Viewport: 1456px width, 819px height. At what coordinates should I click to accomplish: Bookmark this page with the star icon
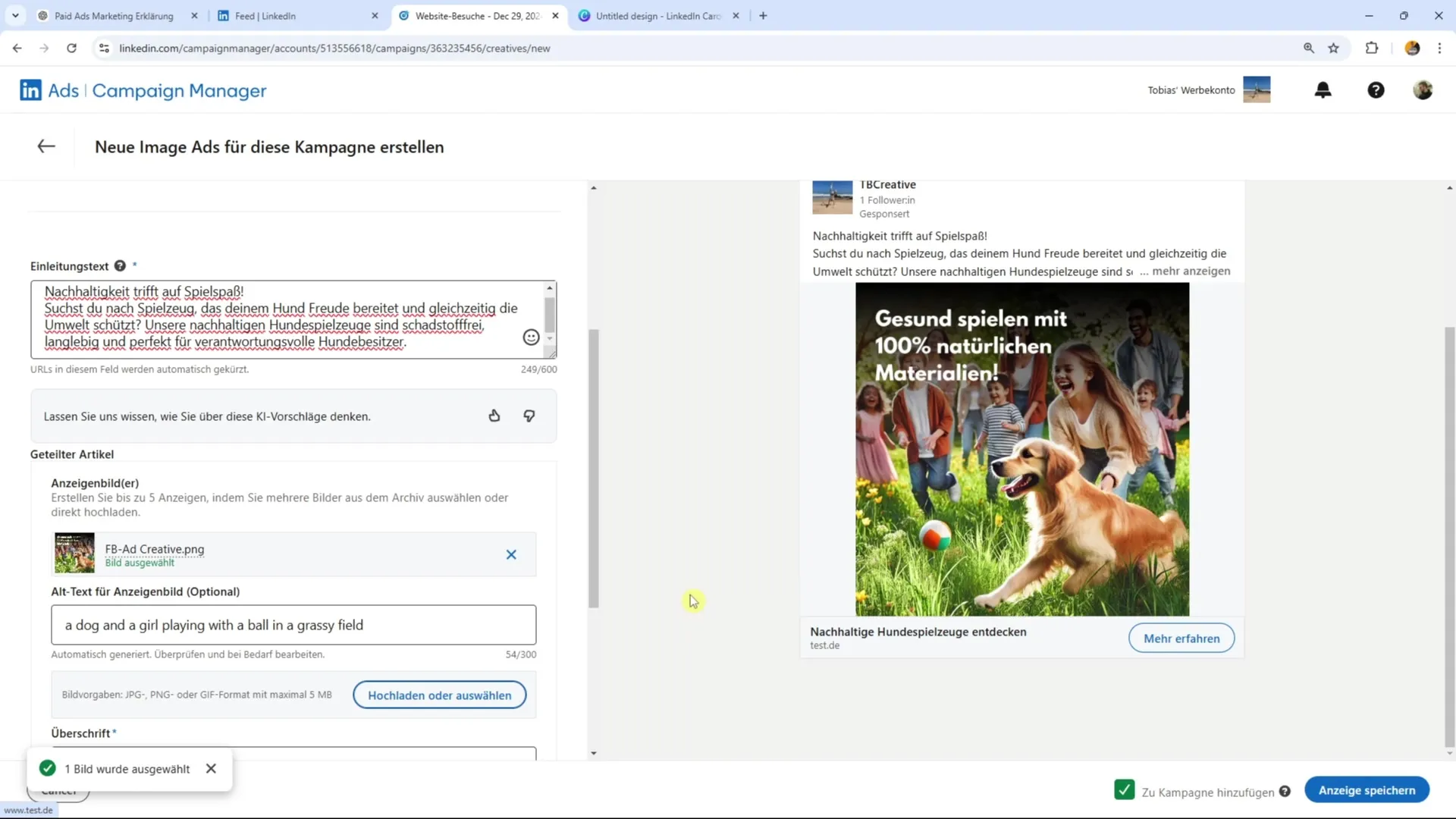(x=1333, y=48)
